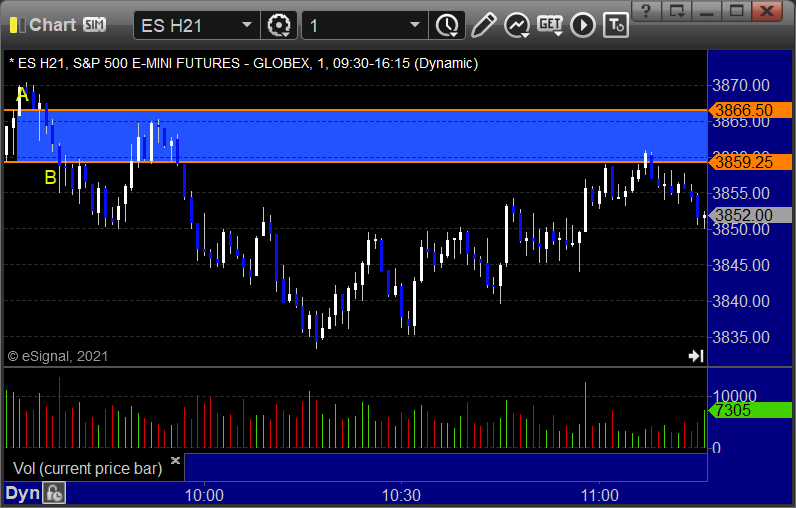Click the 11:00 time axis label
The image size is (796, 508).
click(x=599, y=495)
